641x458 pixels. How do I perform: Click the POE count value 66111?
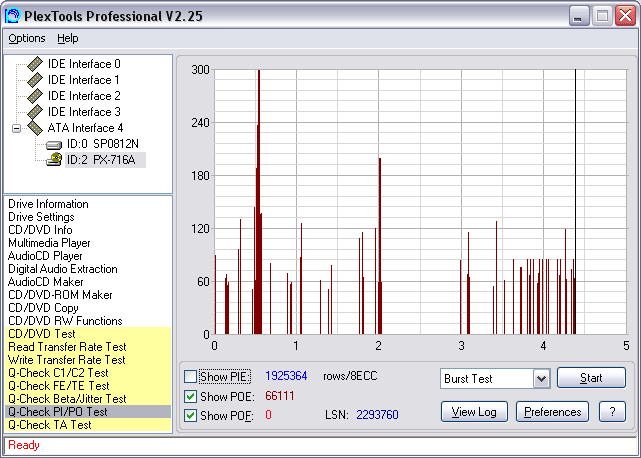click(x=280, y=396)
